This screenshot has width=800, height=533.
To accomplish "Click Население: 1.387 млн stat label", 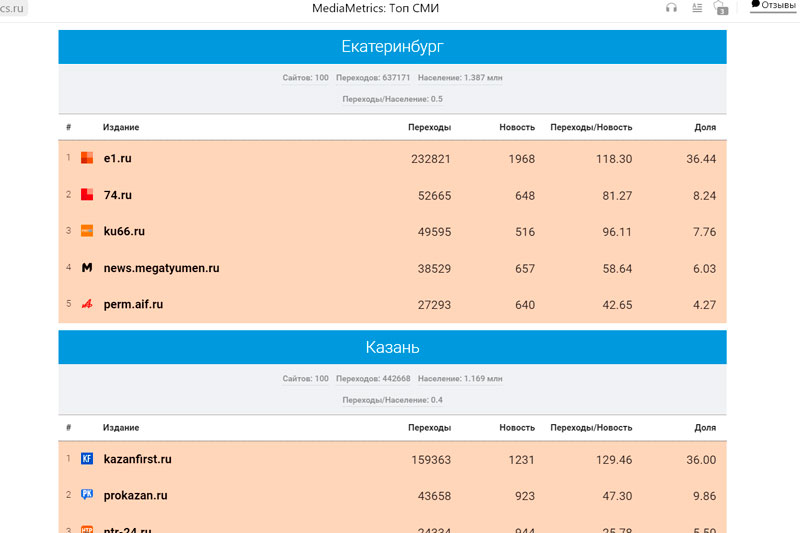I will point(460,78).
